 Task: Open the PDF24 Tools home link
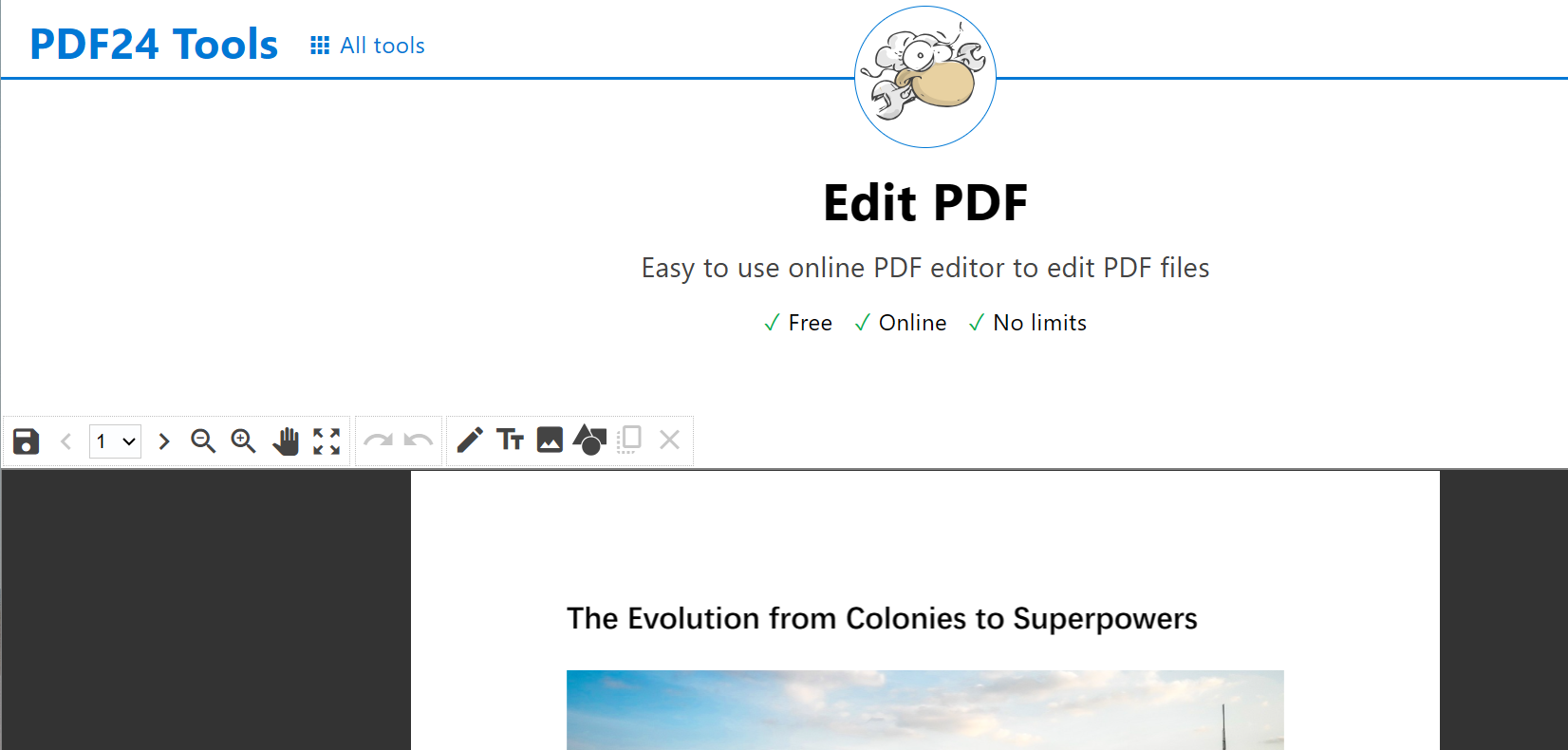(x=154, y=45)
